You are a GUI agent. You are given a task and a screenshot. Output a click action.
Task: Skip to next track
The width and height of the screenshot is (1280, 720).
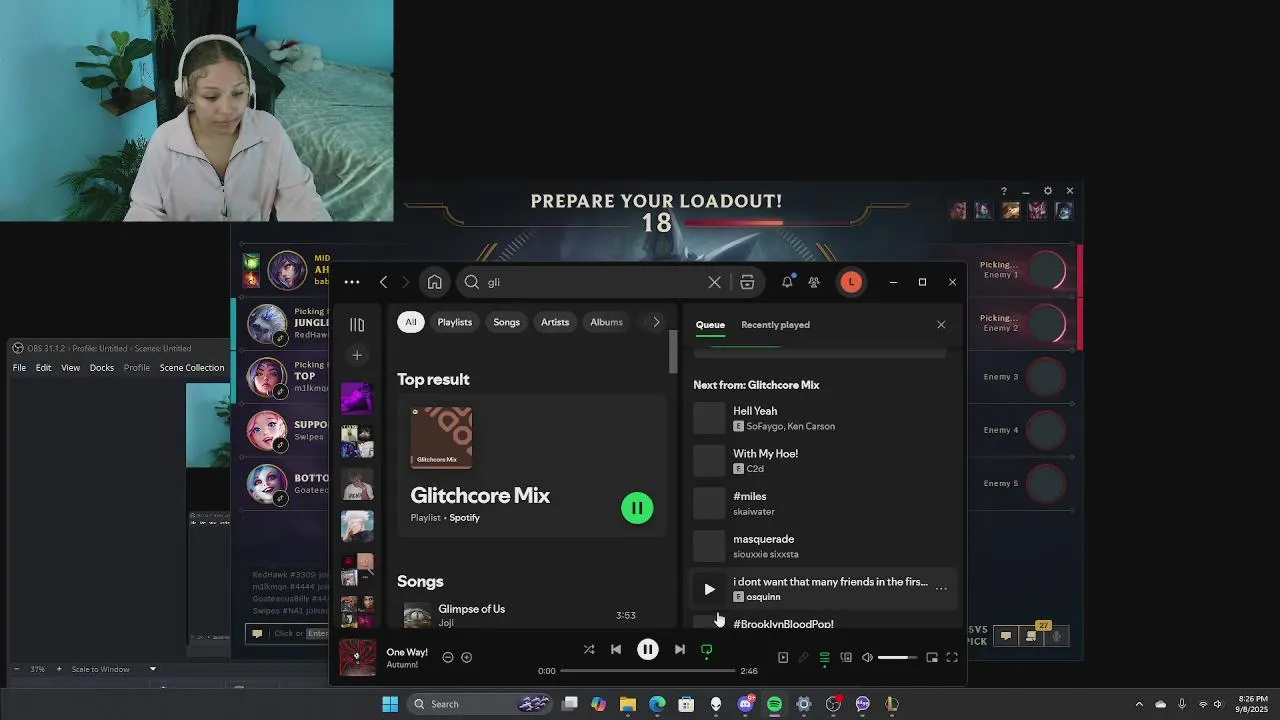[680, 650]
